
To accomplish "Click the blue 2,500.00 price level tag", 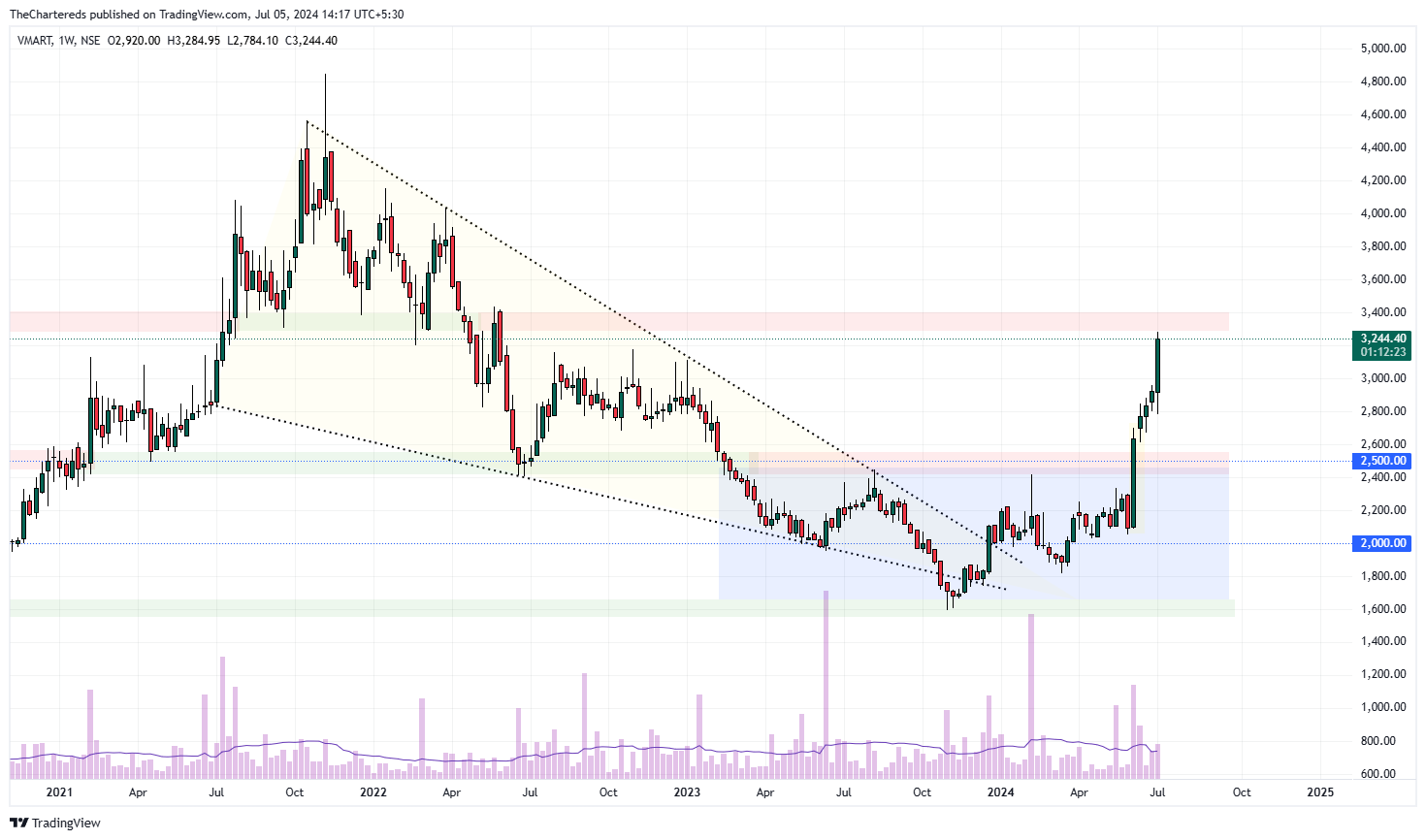I will (1382, 461).
